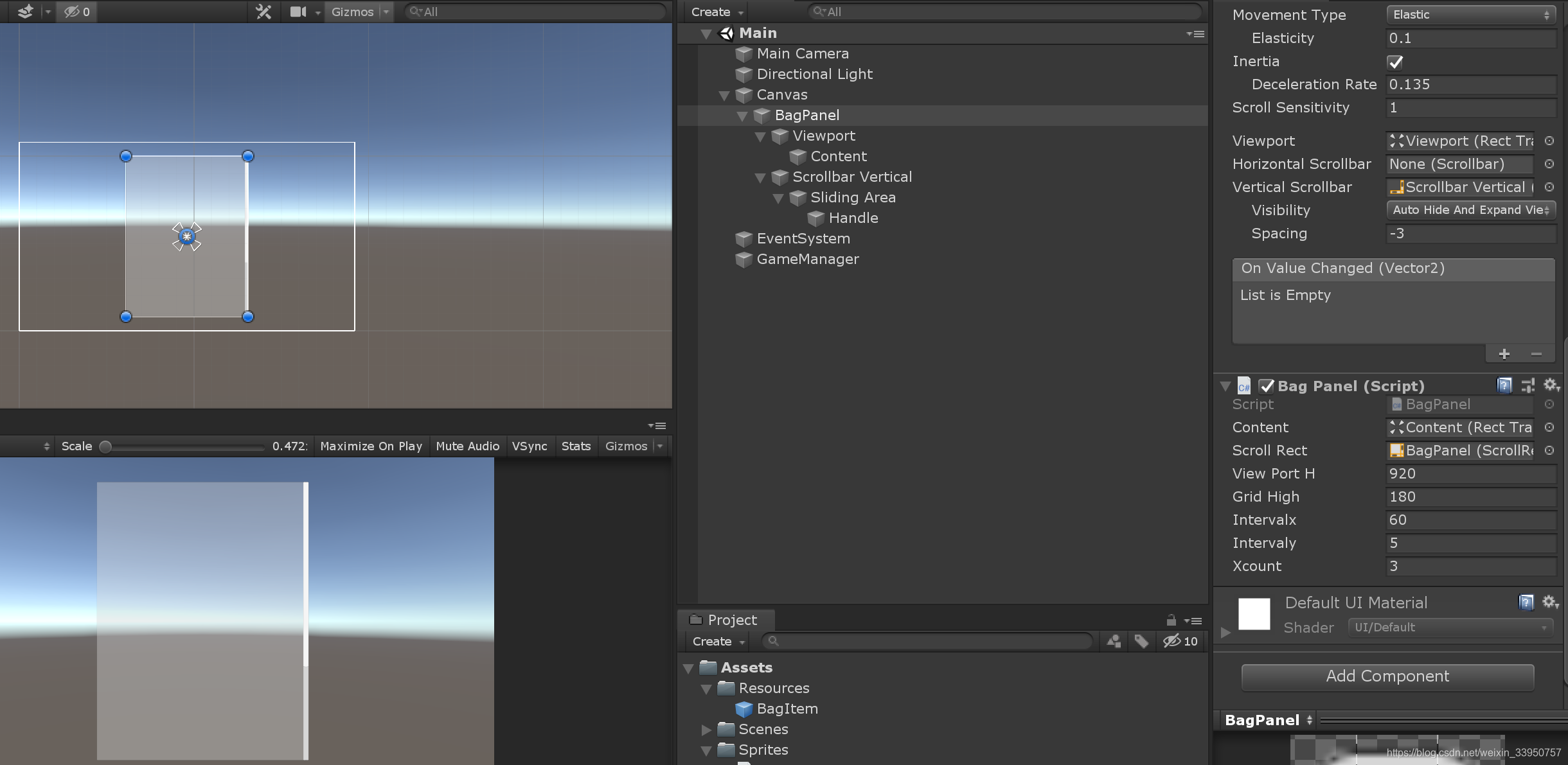Open the Movement Type dropdown
1568x765 pixels.
point(1470,15)
